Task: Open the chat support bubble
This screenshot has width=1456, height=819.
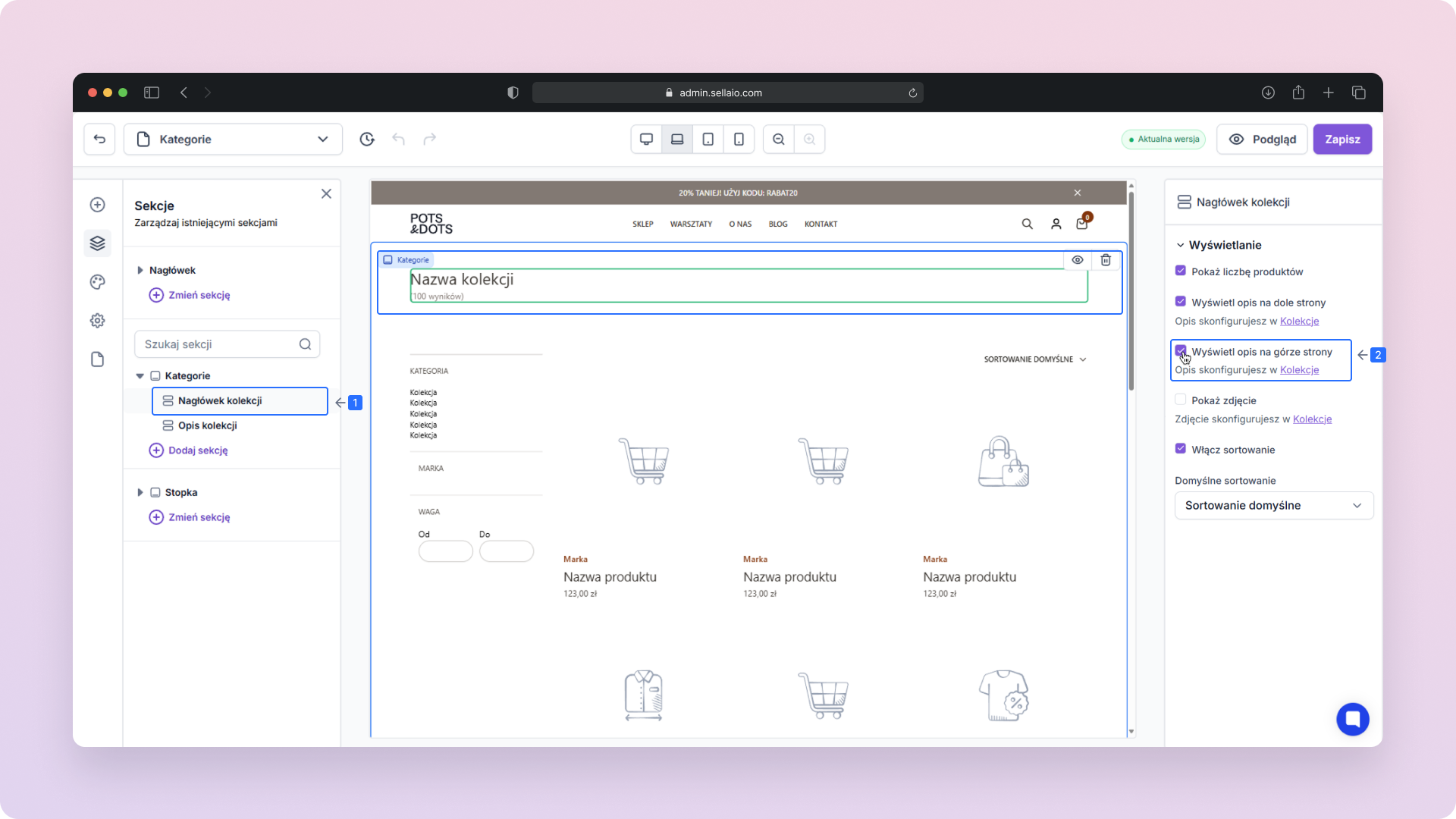Action: coord(1352,719)
